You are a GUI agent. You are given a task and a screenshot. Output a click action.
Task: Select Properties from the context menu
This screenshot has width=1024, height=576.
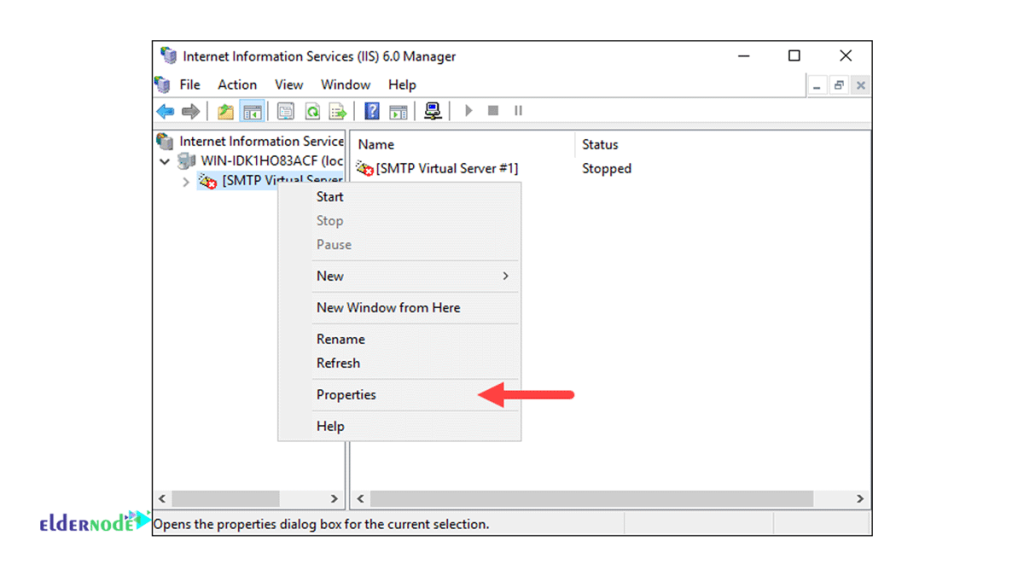pyautogui.click(x=346, y=395)
